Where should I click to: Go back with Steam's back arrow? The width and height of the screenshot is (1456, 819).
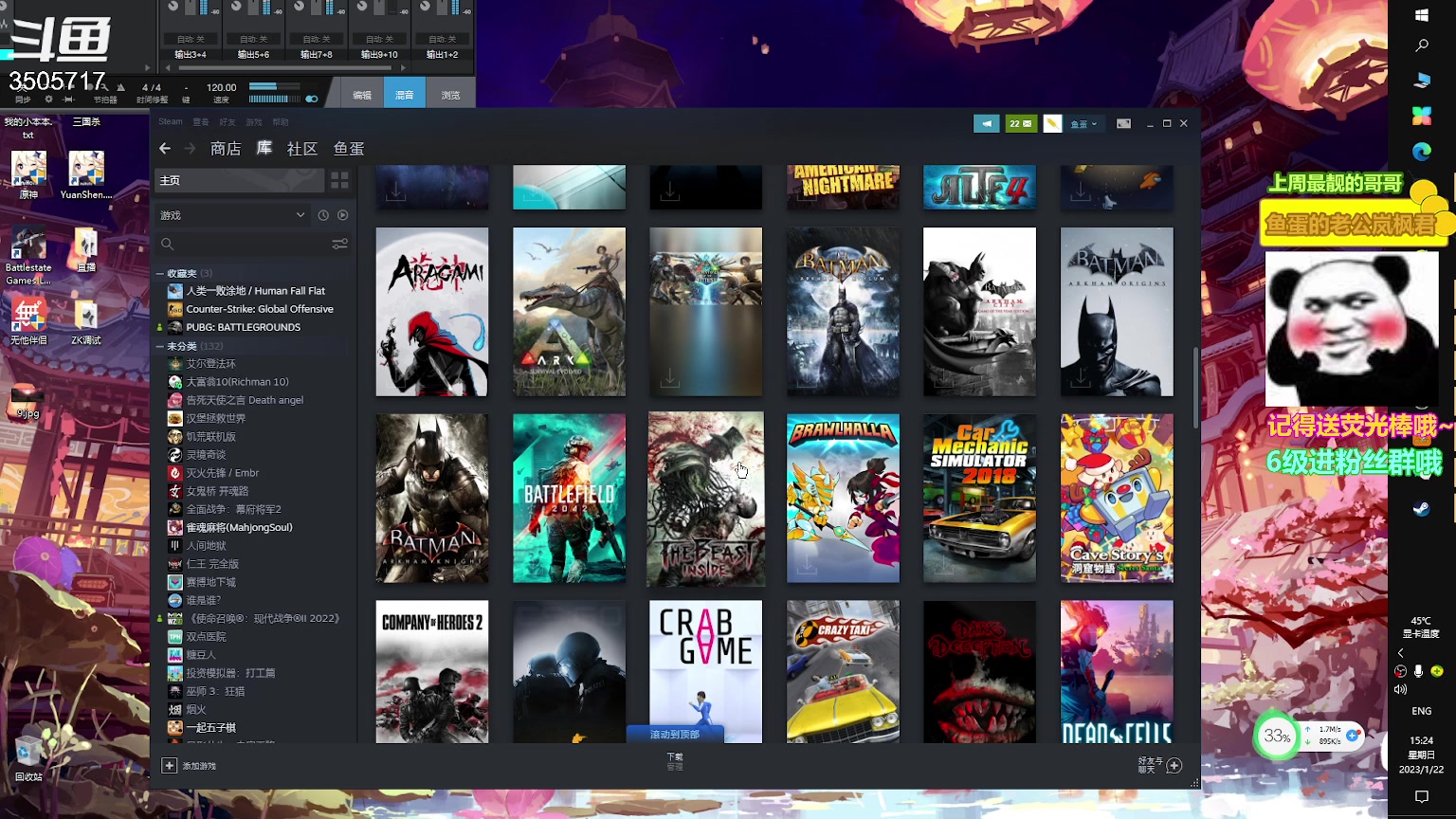pyautogui.click(x=165, y=148)
